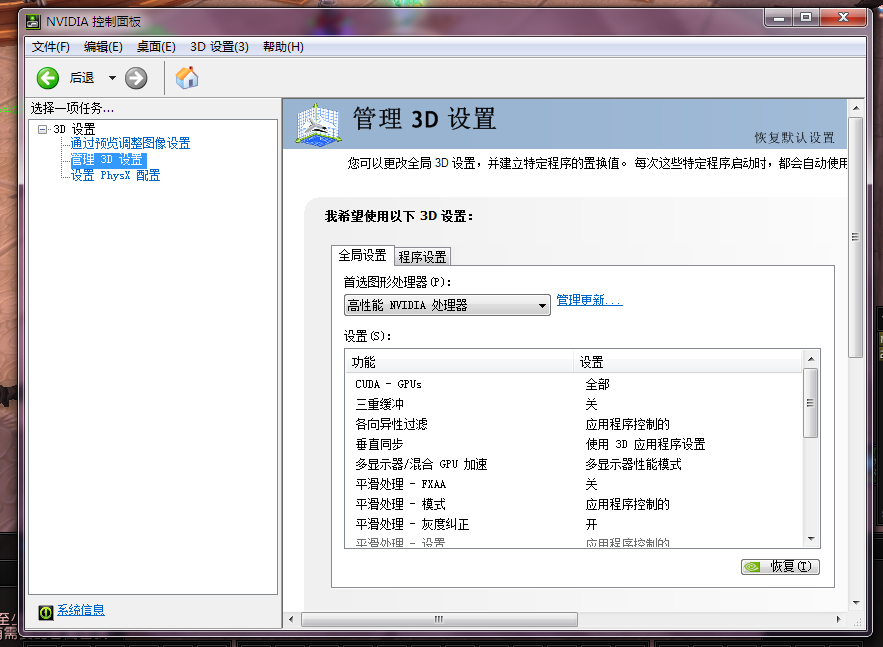
Task: Select the 各向异性过滤 row
Action: click(x=573, y=425)
